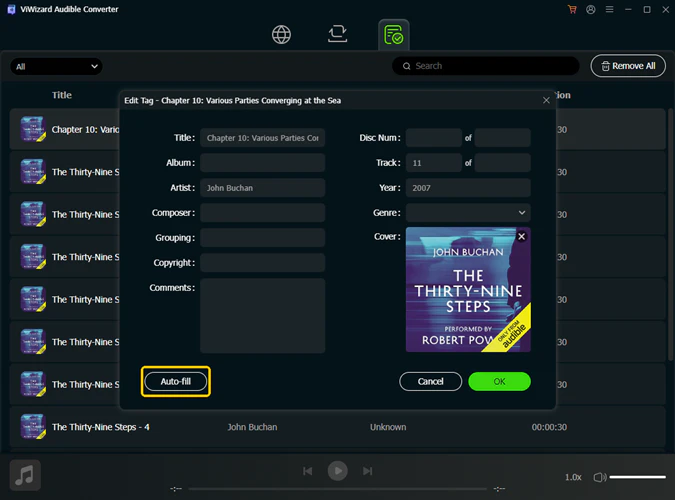Screen dimensions: 675x500
Task: Close the Edit Tag dialog
Action: tap(546, 100)
